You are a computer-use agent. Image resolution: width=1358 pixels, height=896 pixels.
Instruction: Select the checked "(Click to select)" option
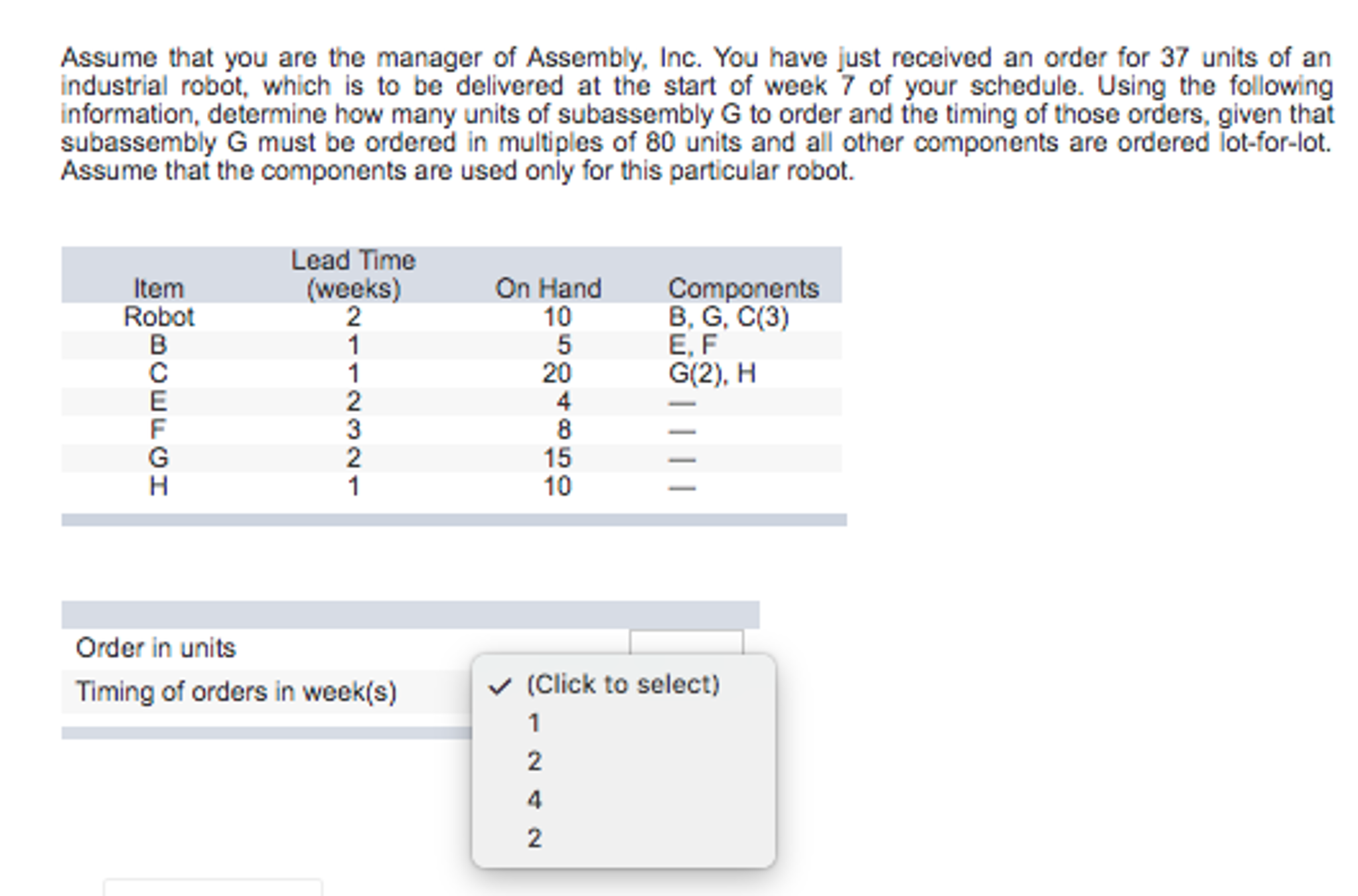[x=623, y=685]
